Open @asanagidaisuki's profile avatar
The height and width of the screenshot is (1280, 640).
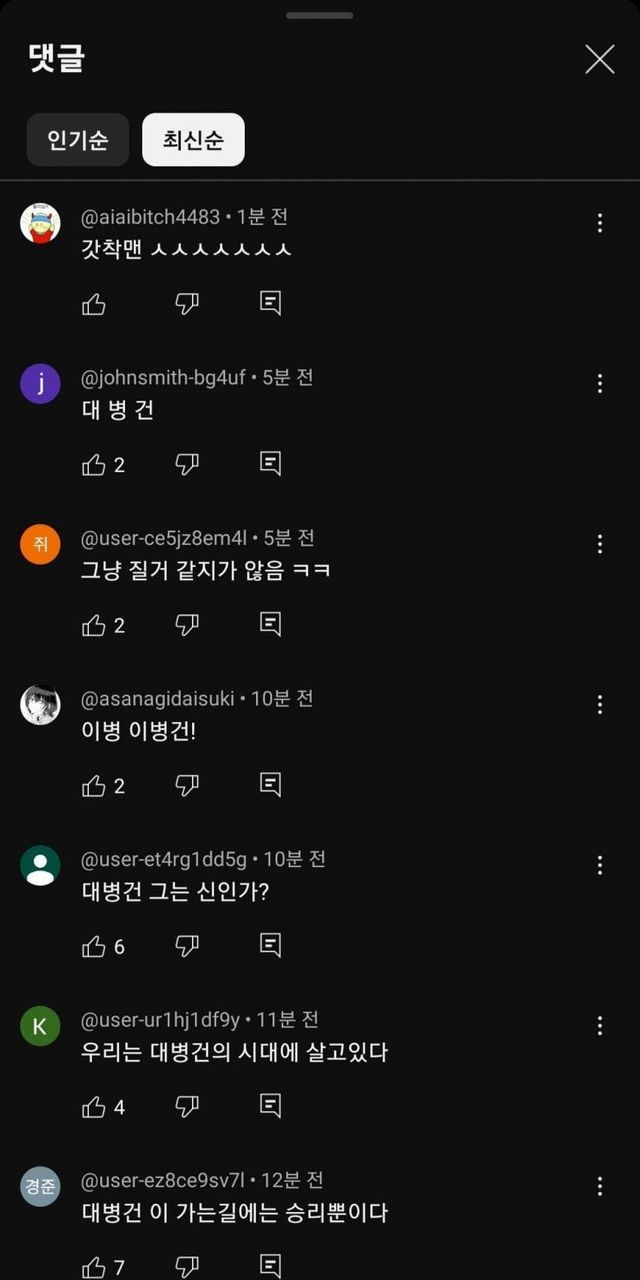[40, 704]
